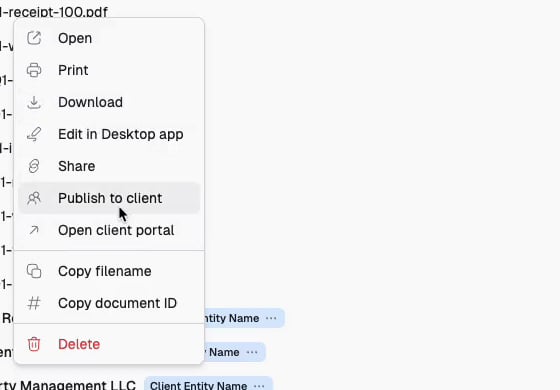Click the arrow icon for Open client portal
The image size is (560, 390).
pyautogui.click(x=34, y=230)
